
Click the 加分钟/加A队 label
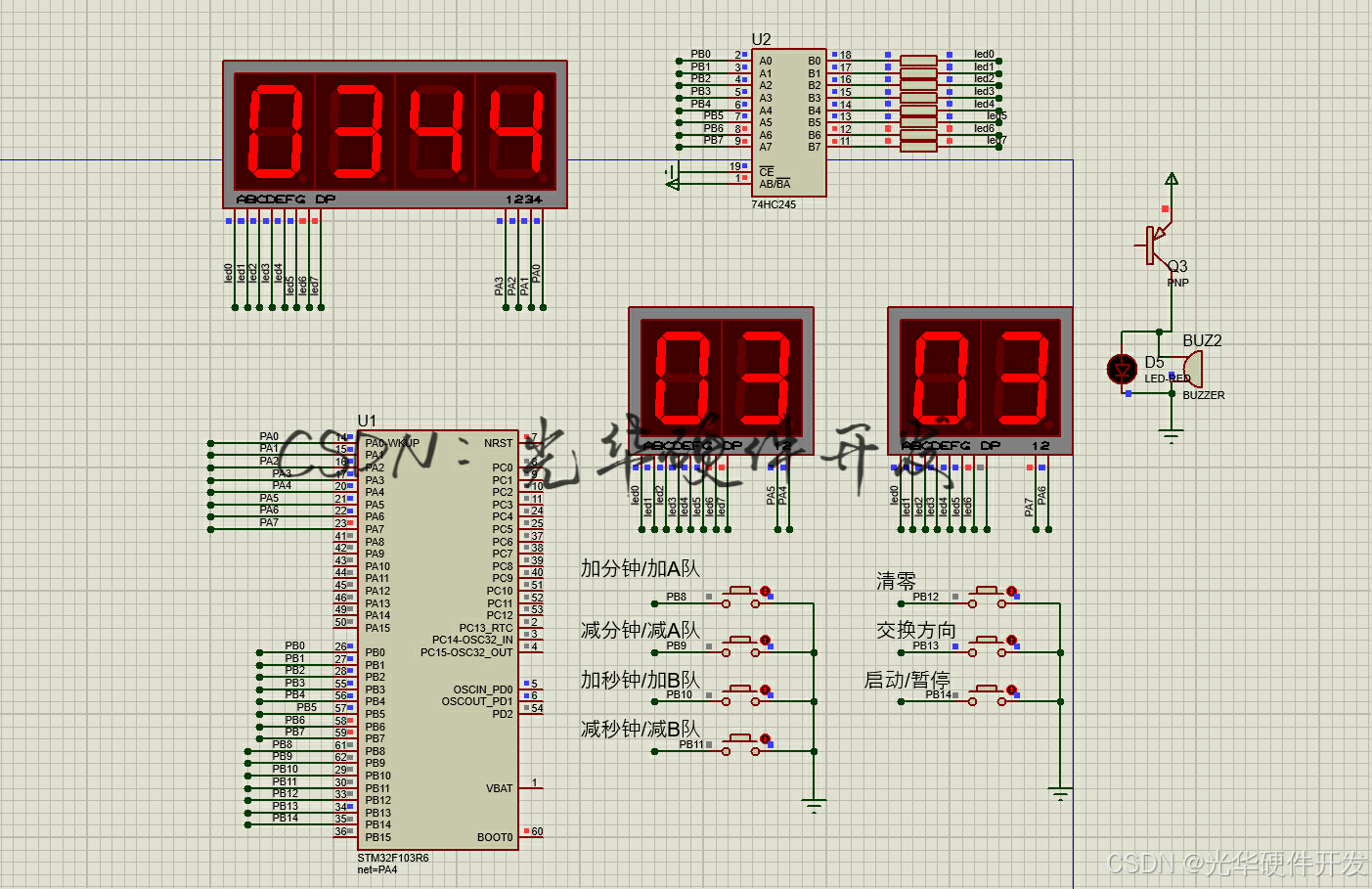[x=641, y=568]
